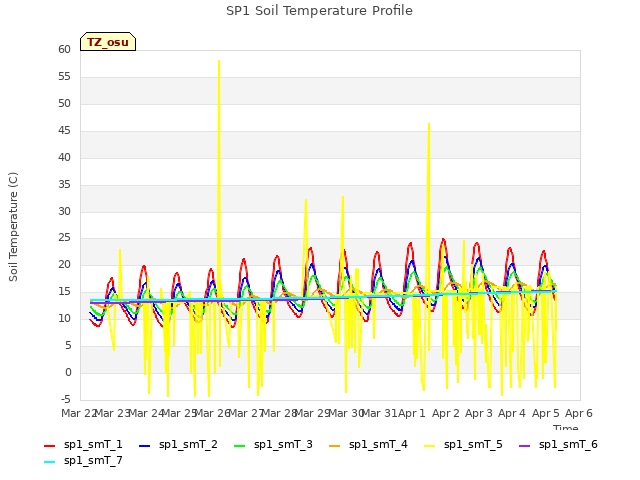Click the y-axis tick label 55

coord(64,76)
